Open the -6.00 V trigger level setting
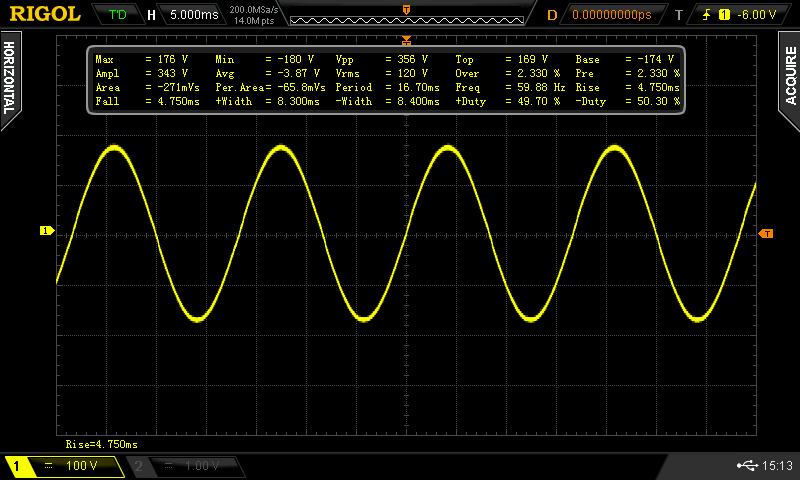Image resolution: width=800 pixels, height=480 pixels. pyautogui.click(x=756, y=15)
